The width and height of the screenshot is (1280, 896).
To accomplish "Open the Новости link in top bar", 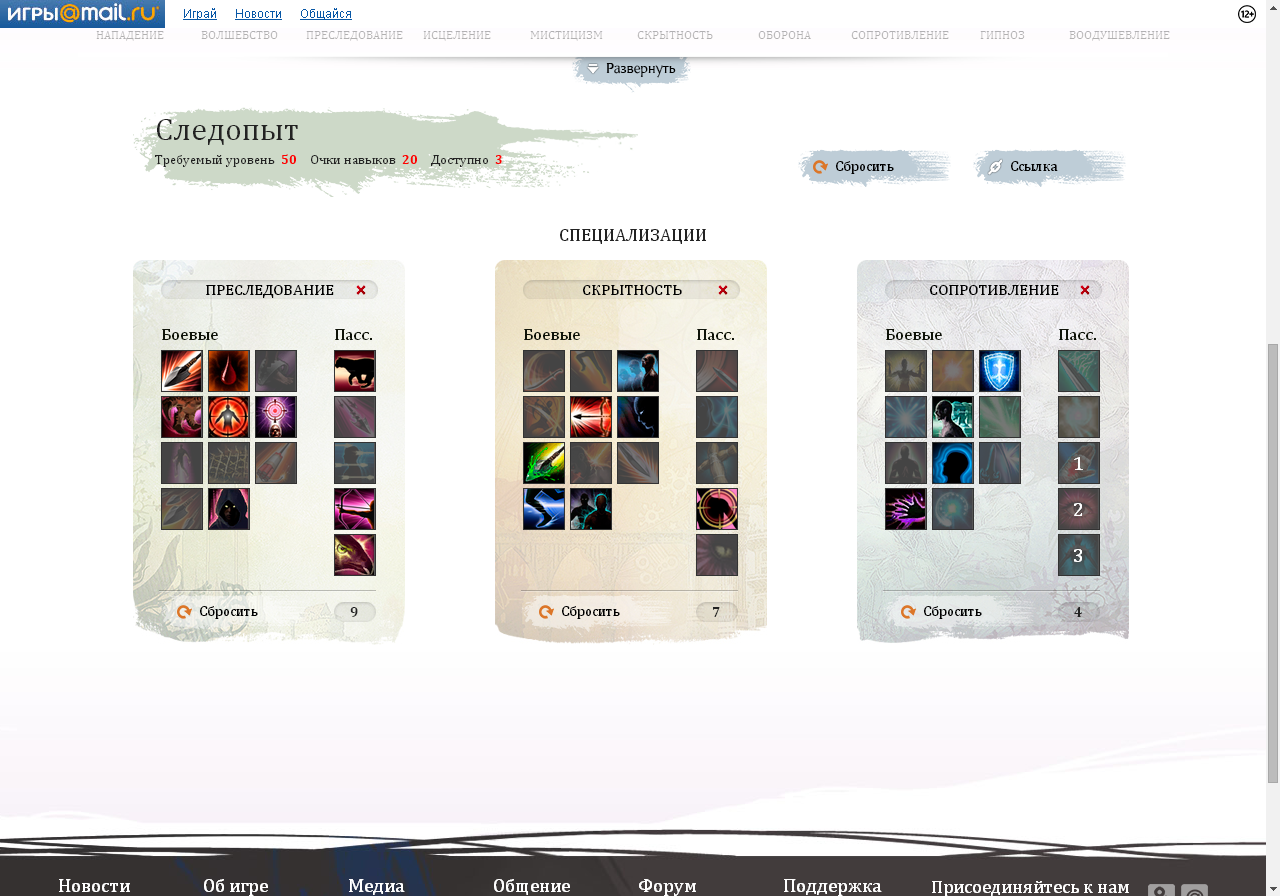I will pos(258,14).
